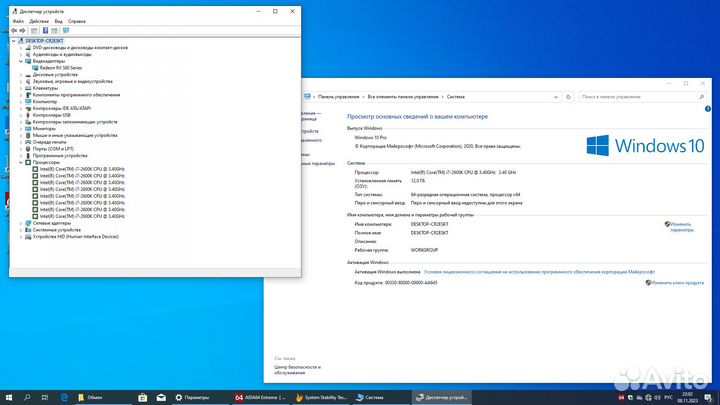720x405 pixels.
Task: Click USB plug icon of Контроллеры USB
Action: click(x=28, y=115)
